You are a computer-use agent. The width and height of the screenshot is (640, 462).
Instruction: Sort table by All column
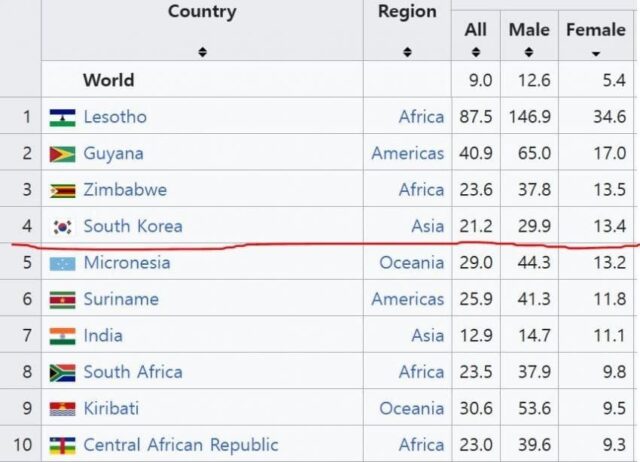pos(476,52)
